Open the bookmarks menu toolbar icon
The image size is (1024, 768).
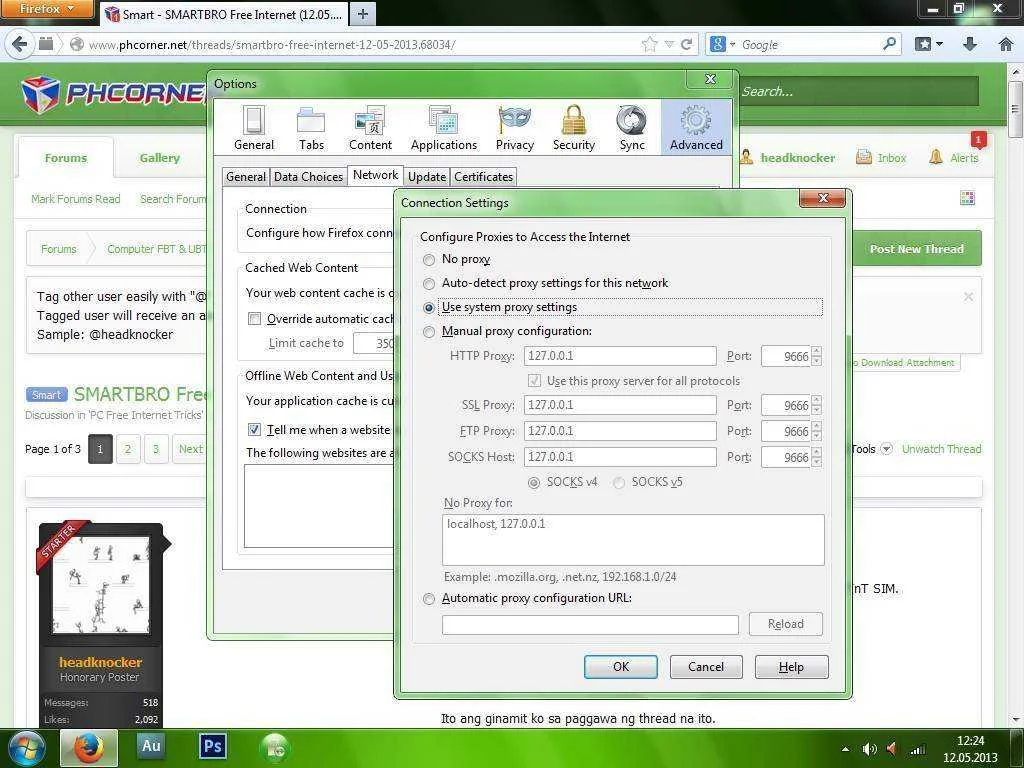(x=929, y=44)
